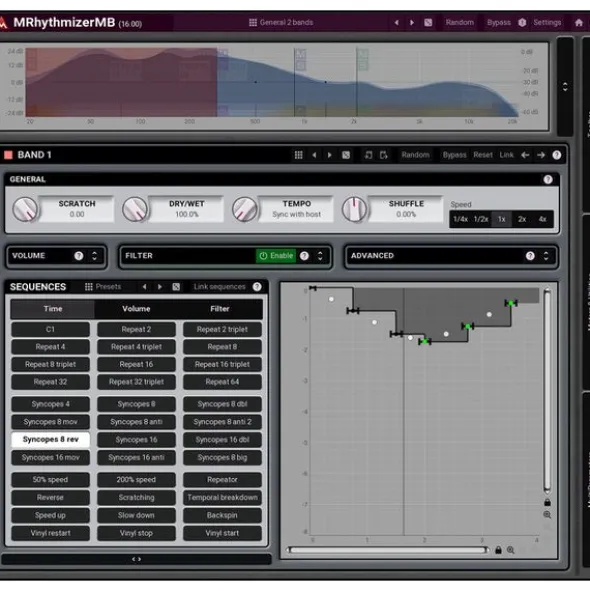Viewport: 590px width, 591px height.
Task: Select the Syncopes 8 rev sequence
Action: click(51, 439)
